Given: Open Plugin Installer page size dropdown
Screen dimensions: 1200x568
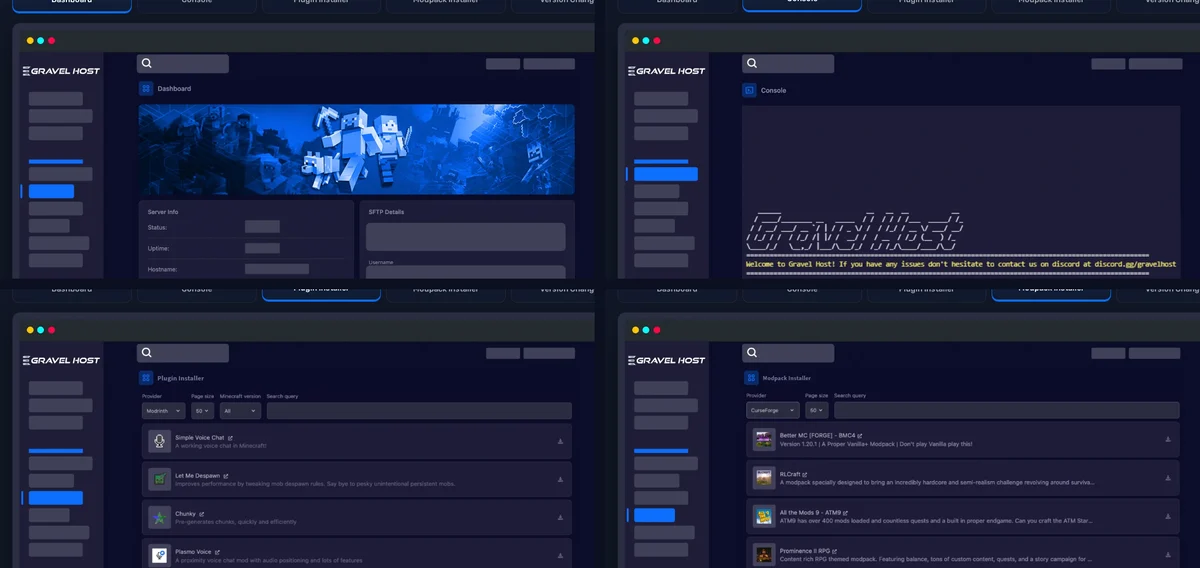Looking at the screenshot, I should [202, 410].
